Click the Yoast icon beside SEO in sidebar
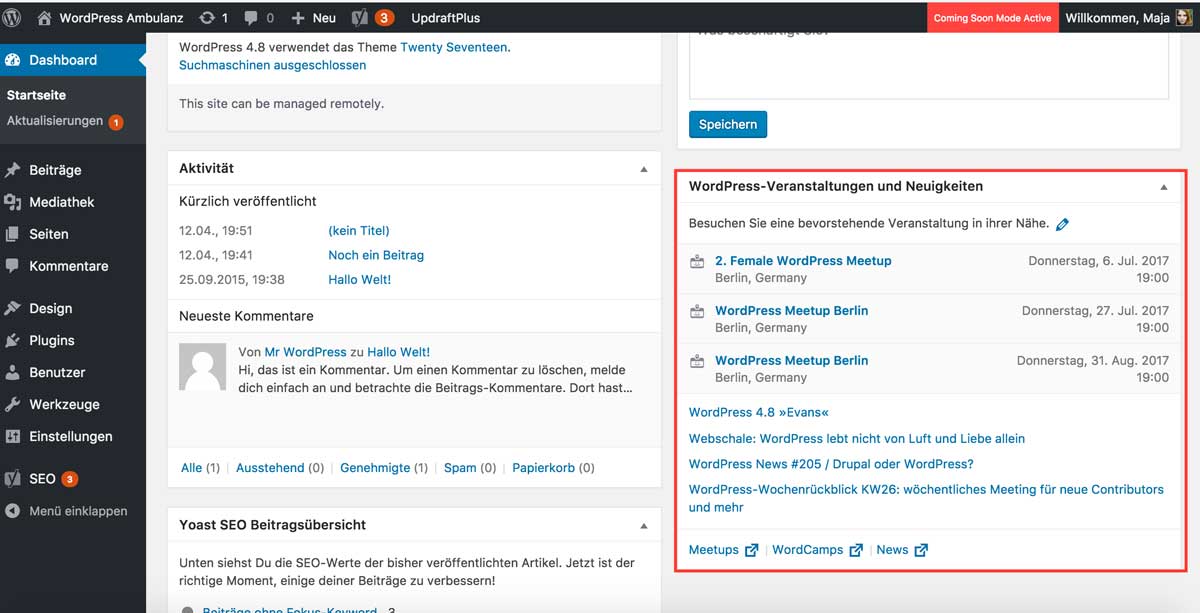The image size is (1200, 613). point(13,479)
